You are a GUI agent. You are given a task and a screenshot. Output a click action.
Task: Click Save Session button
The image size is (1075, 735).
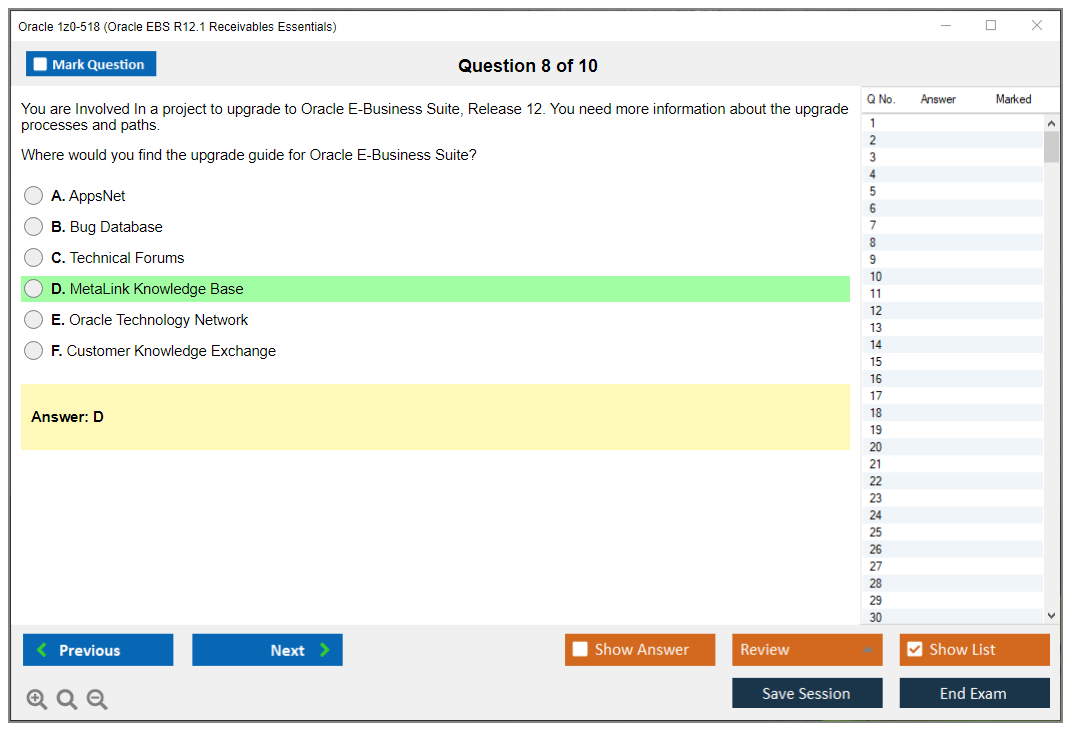[806, 693]
